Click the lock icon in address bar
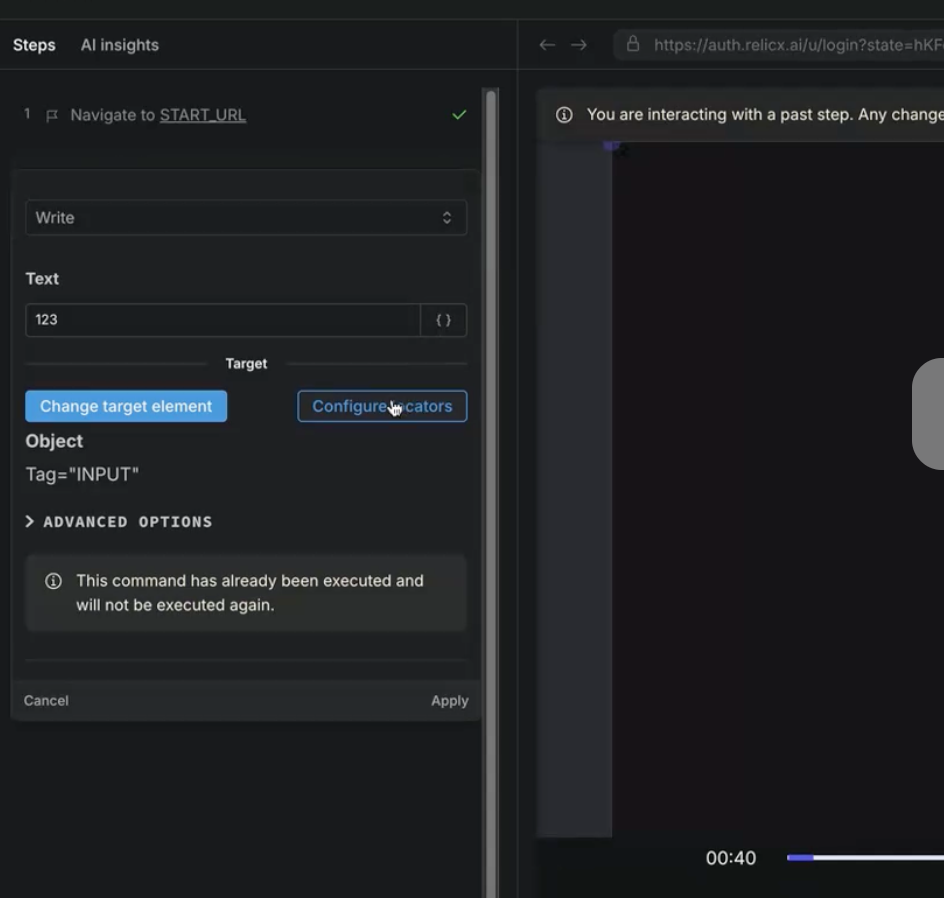The width and height of the screenshot is (944, 898). [632, 45]
